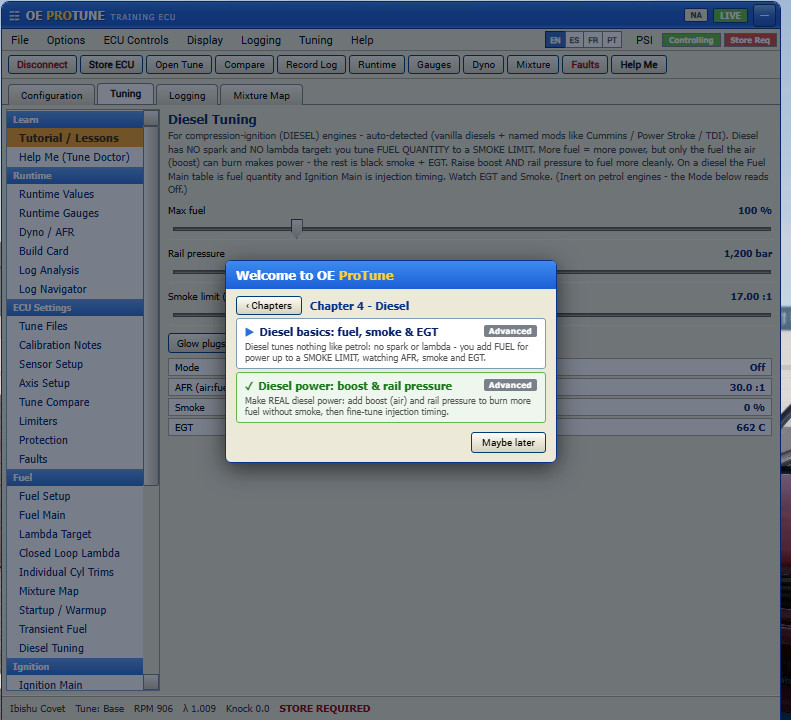The image size is (791, 720).
Task: Click the checkmark on Diesel power lesson
Action: pos(249,386)
